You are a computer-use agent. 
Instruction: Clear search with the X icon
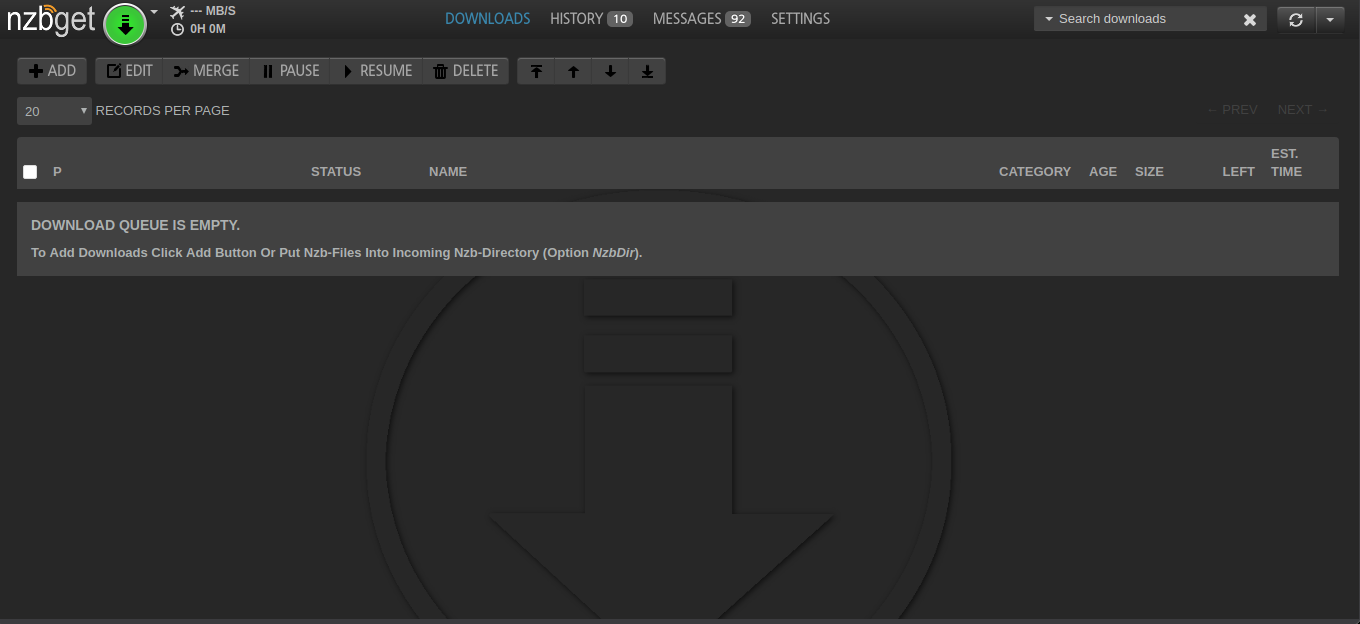tap(1250, 19)
